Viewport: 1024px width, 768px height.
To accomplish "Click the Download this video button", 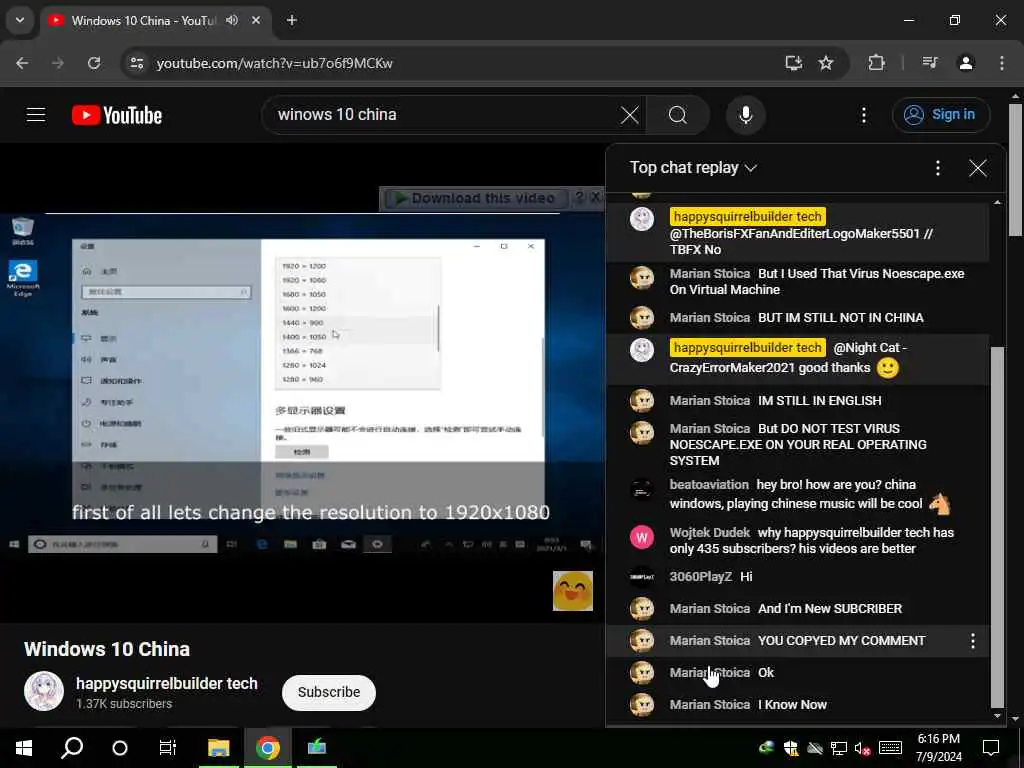I will 476,198.
